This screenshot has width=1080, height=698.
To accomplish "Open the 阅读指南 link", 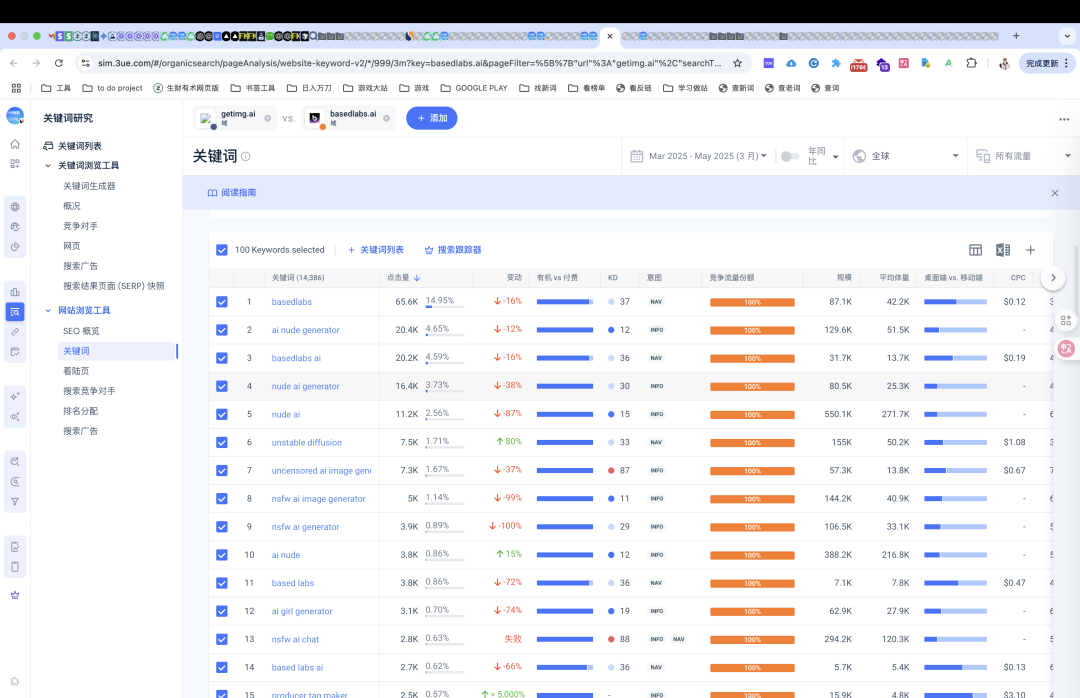I will (x=231, y=193).
